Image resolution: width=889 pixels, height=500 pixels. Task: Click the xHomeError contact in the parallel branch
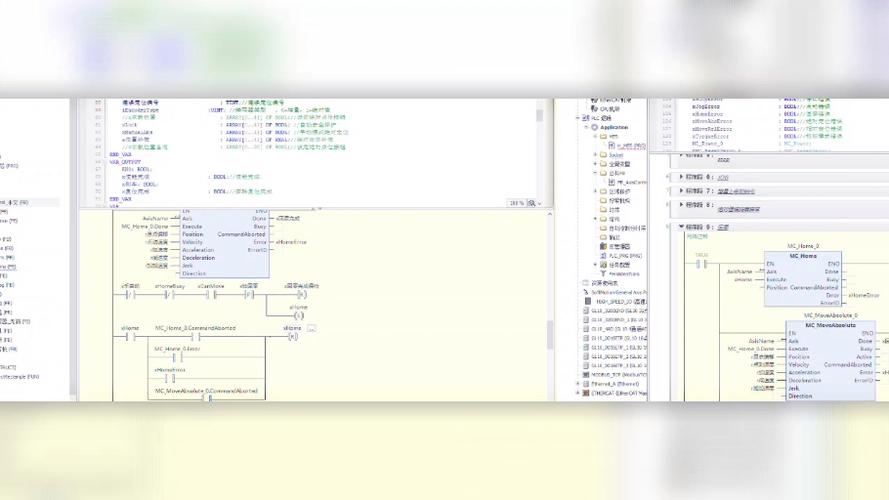(170, 379)
